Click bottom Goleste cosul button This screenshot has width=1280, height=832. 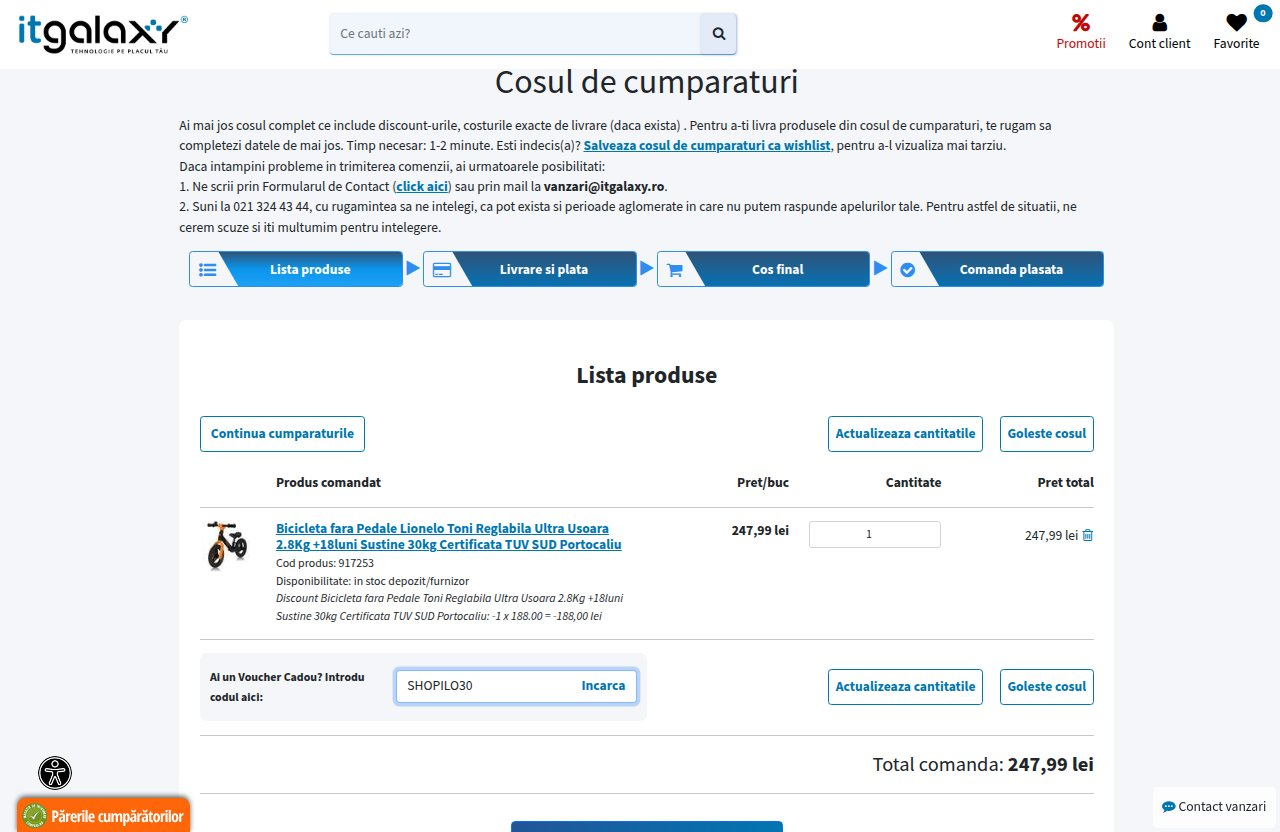[1047, 687]
